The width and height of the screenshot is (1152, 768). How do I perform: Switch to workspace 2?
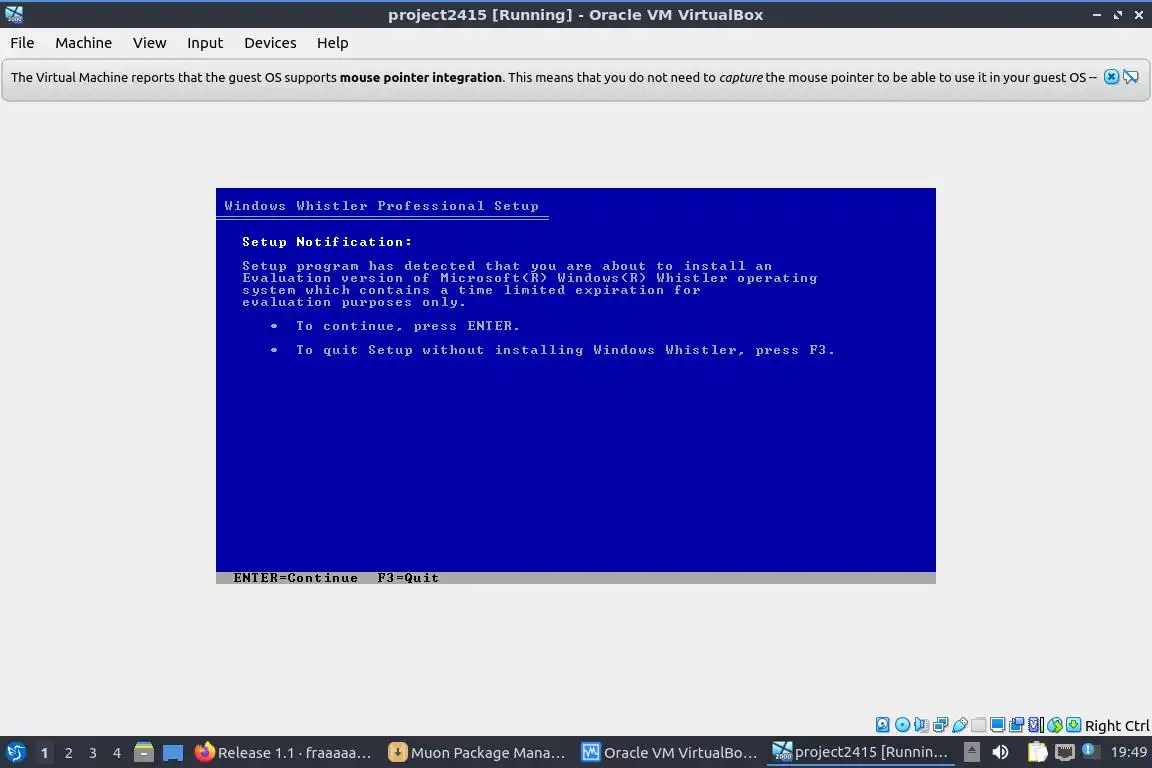pyautogui.click(x=68, y=753)
